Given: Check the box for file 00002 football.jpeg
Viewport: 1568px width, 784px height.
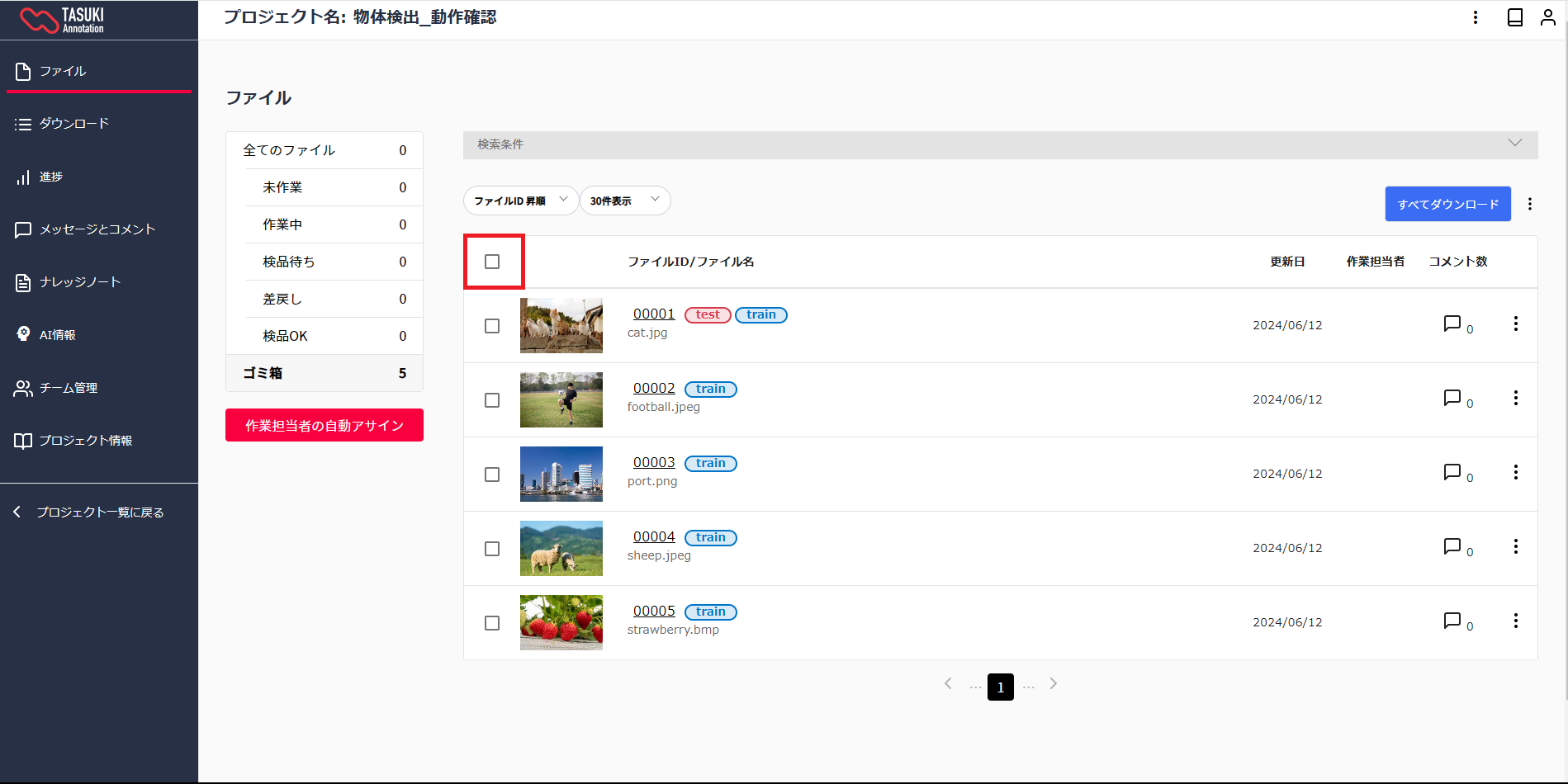Looking at the screenshot, I should 492,400.
